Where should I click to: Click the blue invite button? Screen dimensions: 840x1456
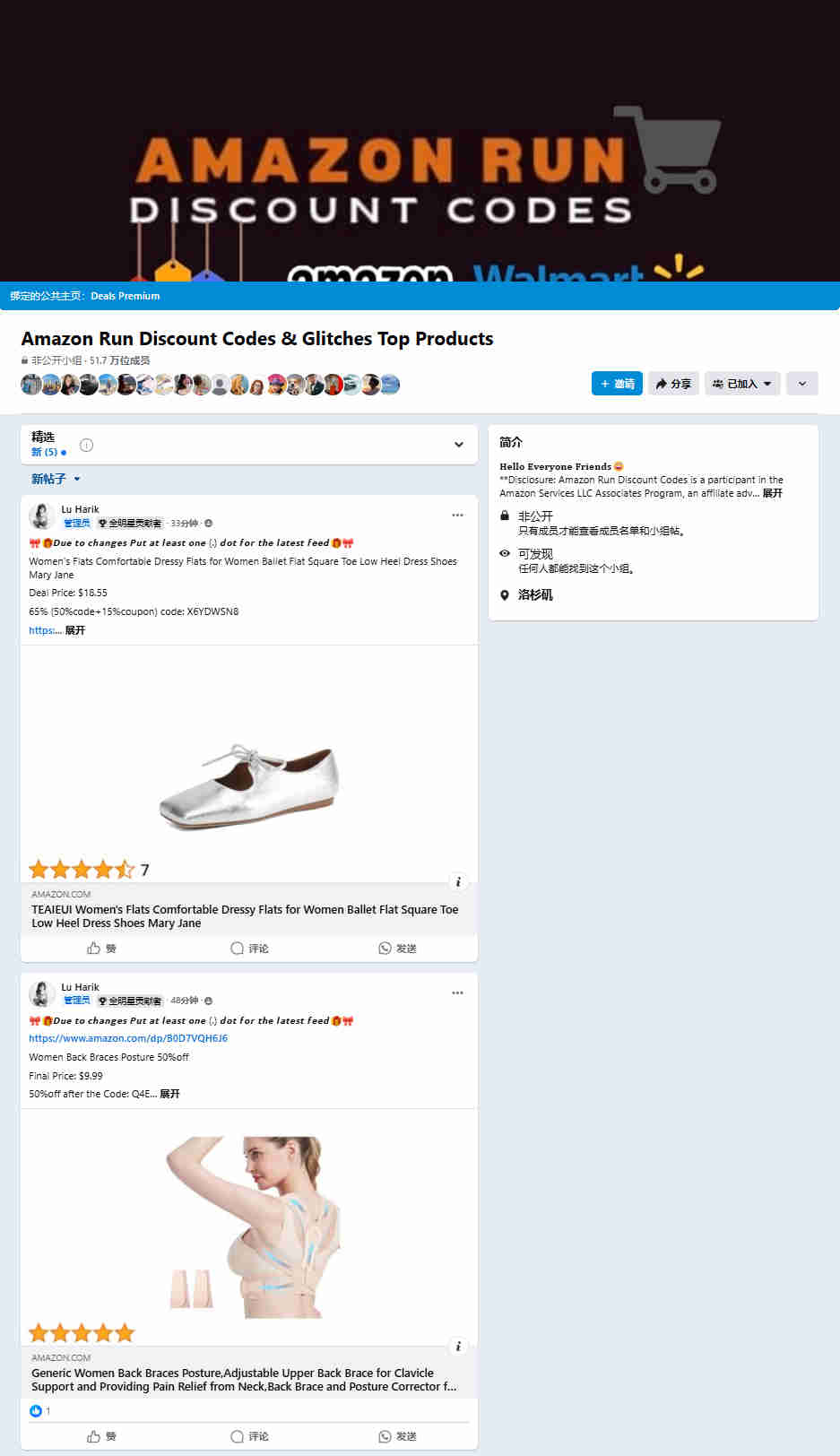coord(617,384)
